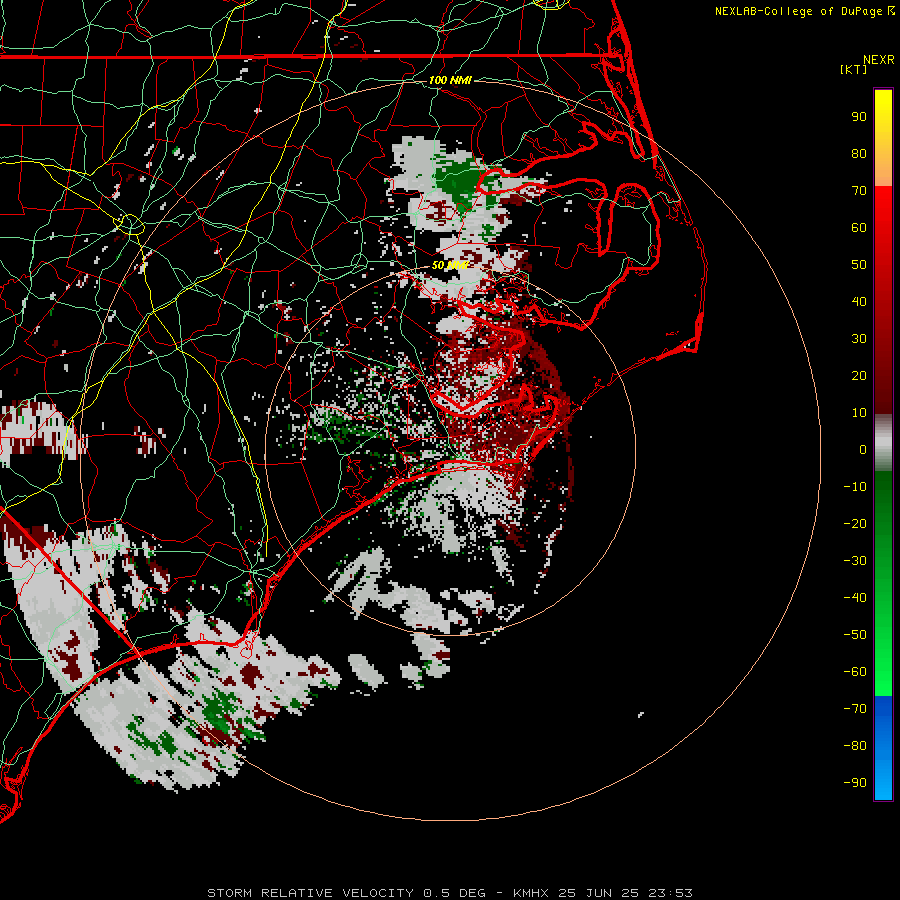Select the -60 knot scale label
This screenshot has height=900, width=900.
click(x=855, y=672)
